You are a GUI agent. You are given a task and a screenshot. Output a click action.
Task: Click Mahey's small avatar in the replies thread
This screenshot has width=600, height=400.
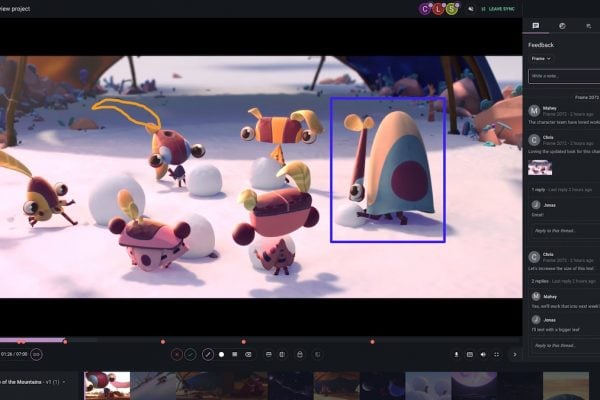point(536,296)
